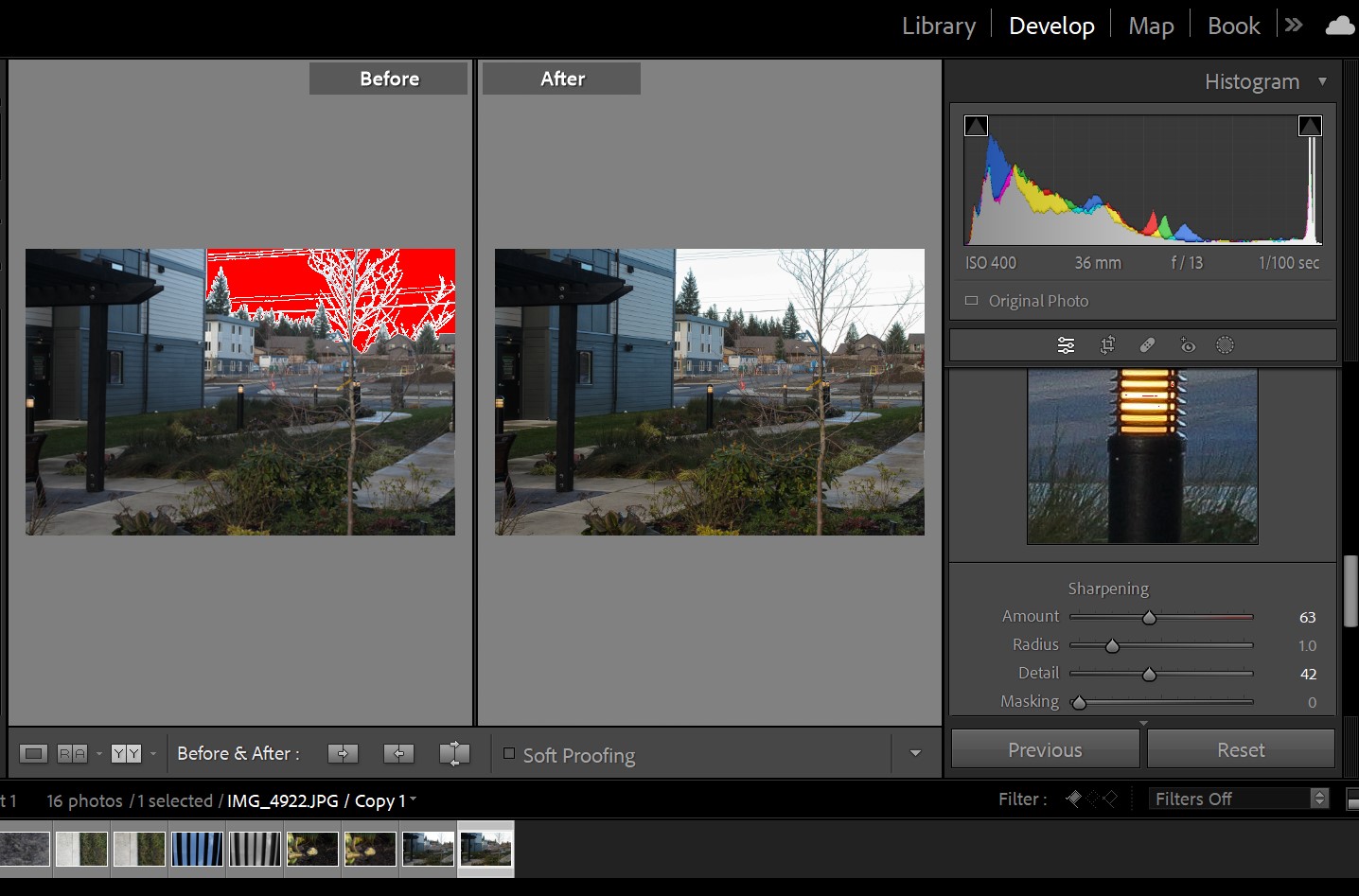
Task: Swap Before and After settings
Action: click(454, 754)
